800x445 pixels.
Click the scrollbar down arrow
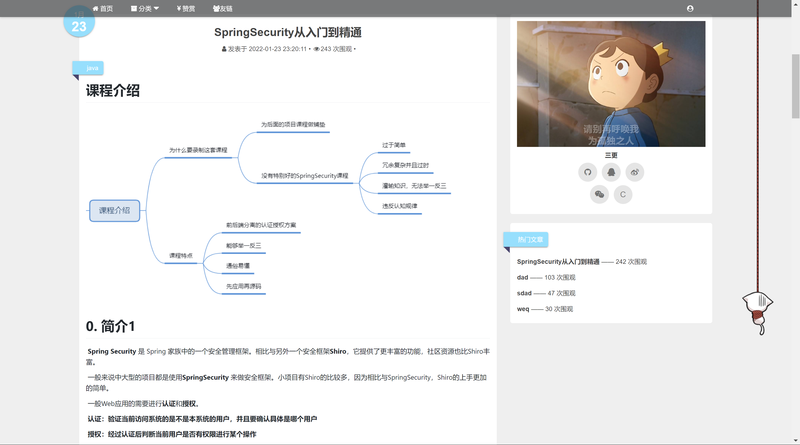click(795, 440)
